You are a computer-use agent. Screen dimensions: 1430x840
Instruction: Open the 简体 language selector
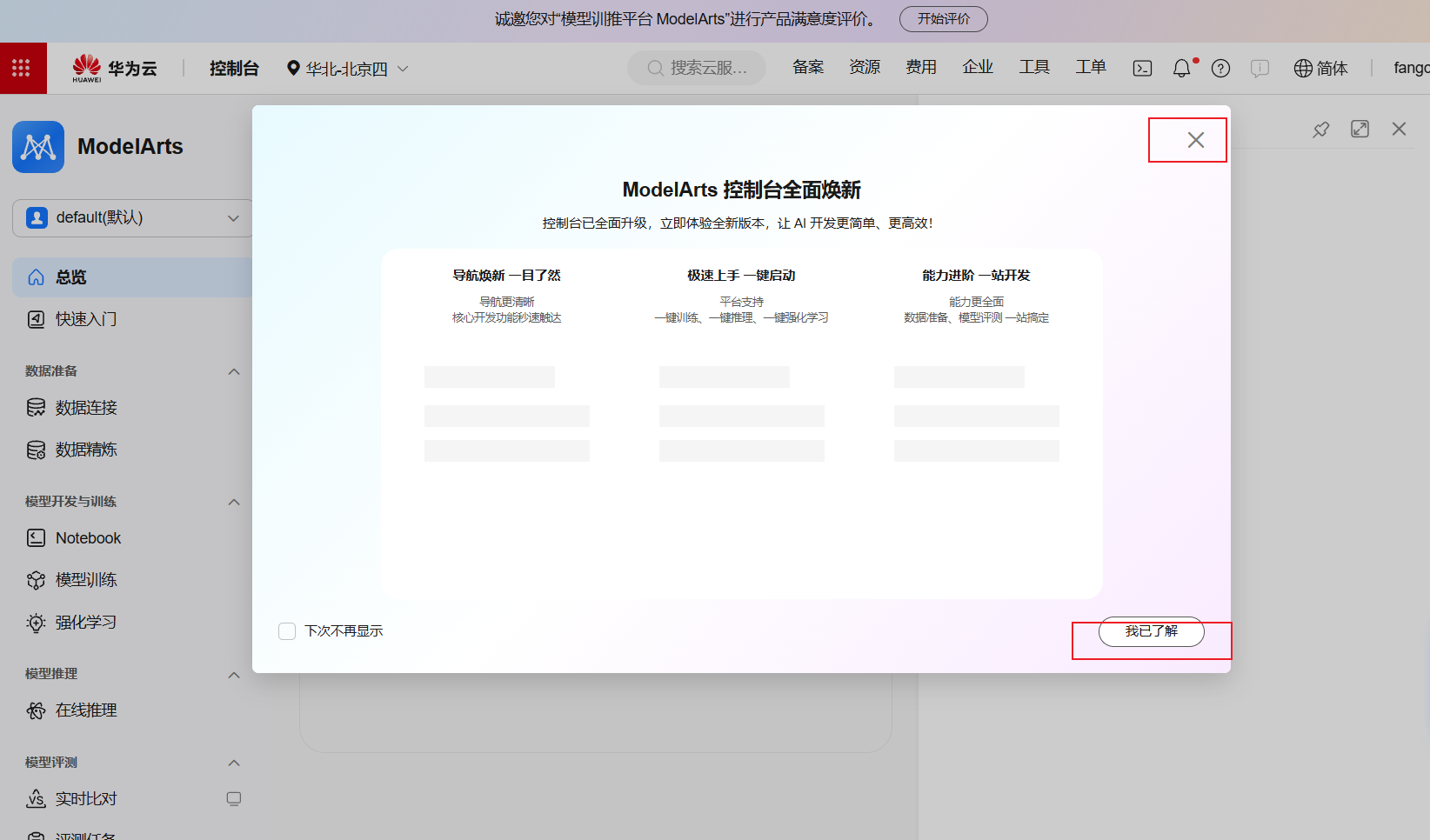pos(1321,68)
